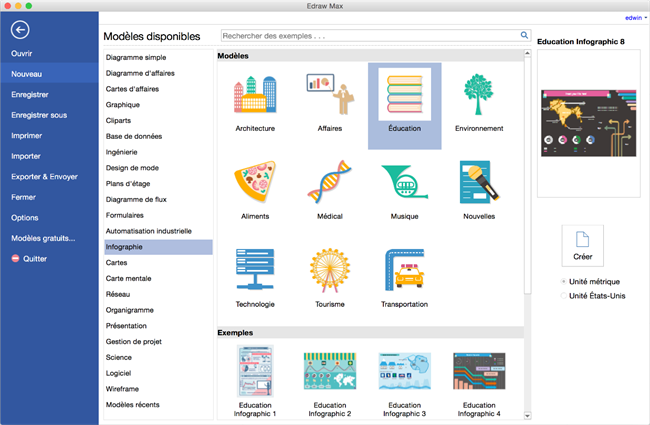Choose Enregistrer sous
650x425 pixels.
pyautogui.click(x=39, y=115)
